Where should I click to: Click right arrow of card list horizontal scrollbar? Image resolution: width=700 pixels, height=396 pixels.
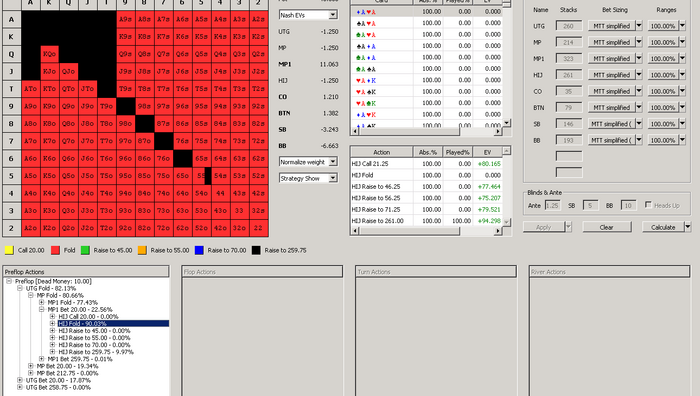pos(498,132)
